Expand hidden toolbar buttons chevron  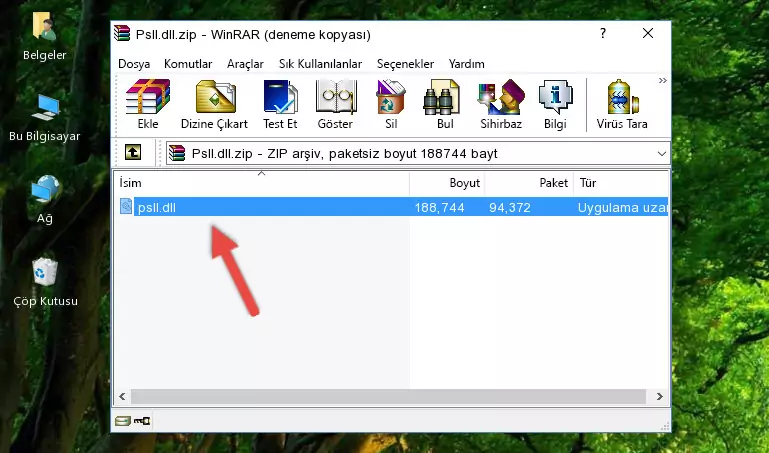[663, 81]
